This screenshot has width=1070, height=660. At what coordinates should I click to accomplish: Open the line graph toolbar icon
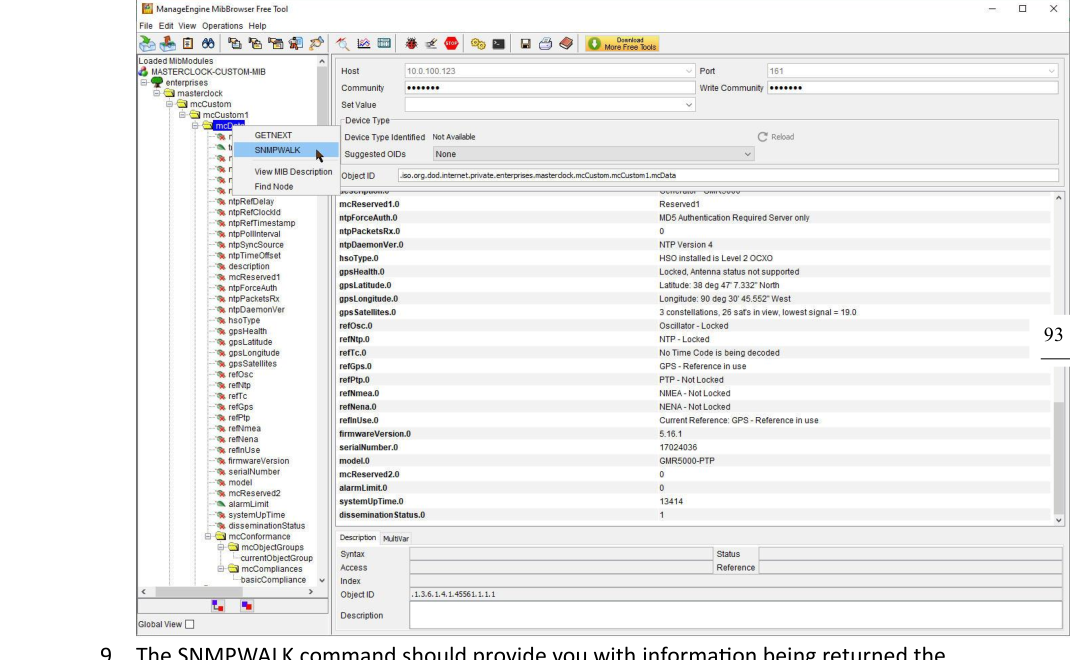point(364,44)
